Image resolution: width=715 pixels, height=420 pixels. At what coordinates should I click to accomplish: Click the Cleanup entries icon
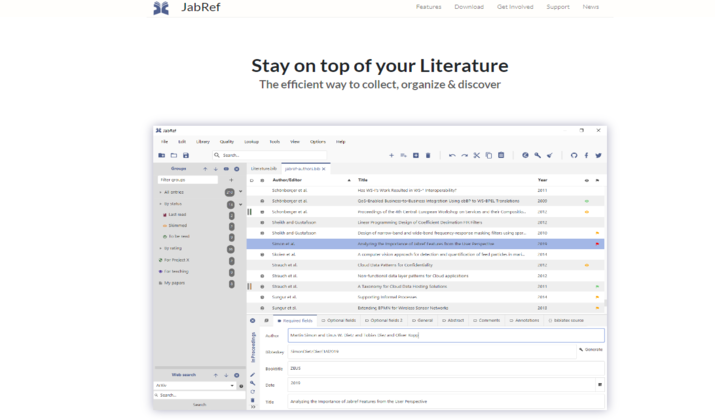550,156
